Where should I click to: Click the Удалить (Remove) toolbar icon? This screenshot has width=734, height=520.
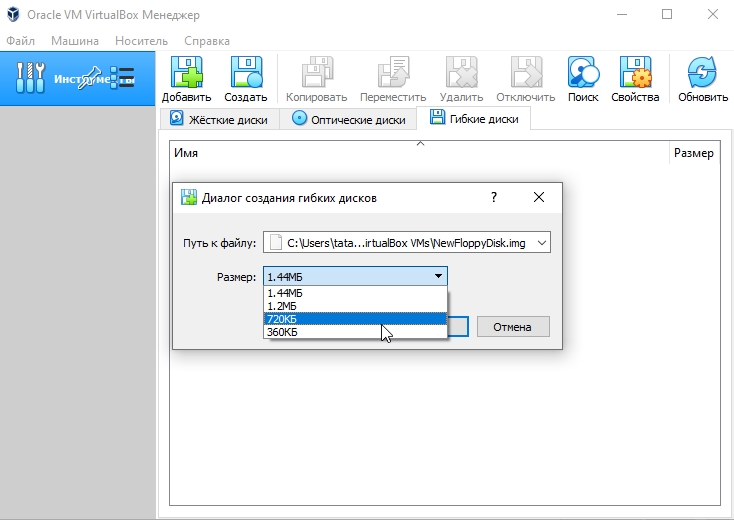pyautogui.click(x=462, y=73)
